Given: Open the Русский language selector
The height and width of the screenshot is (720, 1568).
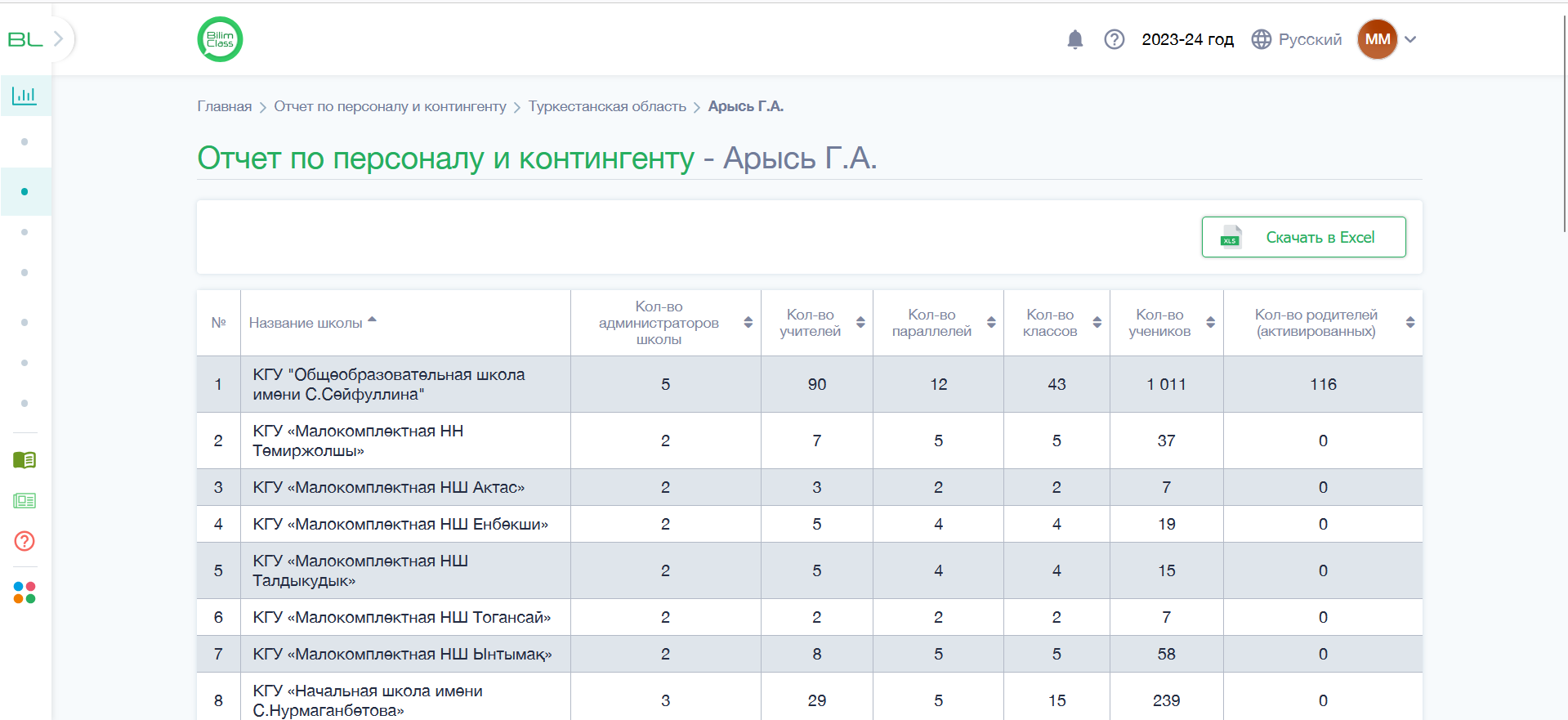Looking at the screenshot, I should 1297,39.
